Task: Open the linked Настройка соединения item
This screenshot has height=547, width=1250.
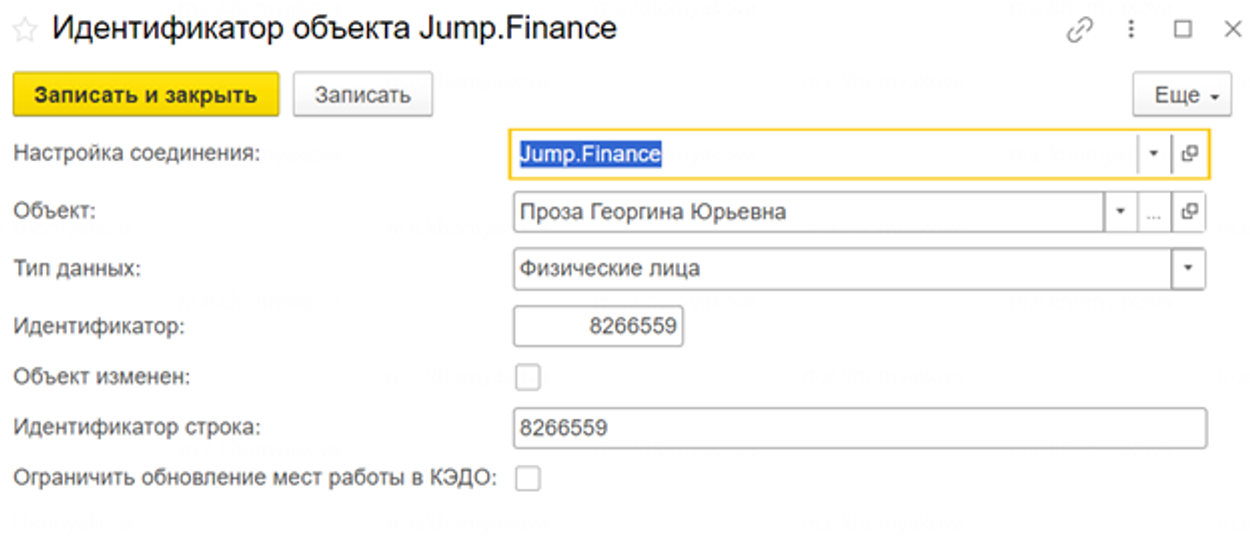Action: tap(1189, 154)
